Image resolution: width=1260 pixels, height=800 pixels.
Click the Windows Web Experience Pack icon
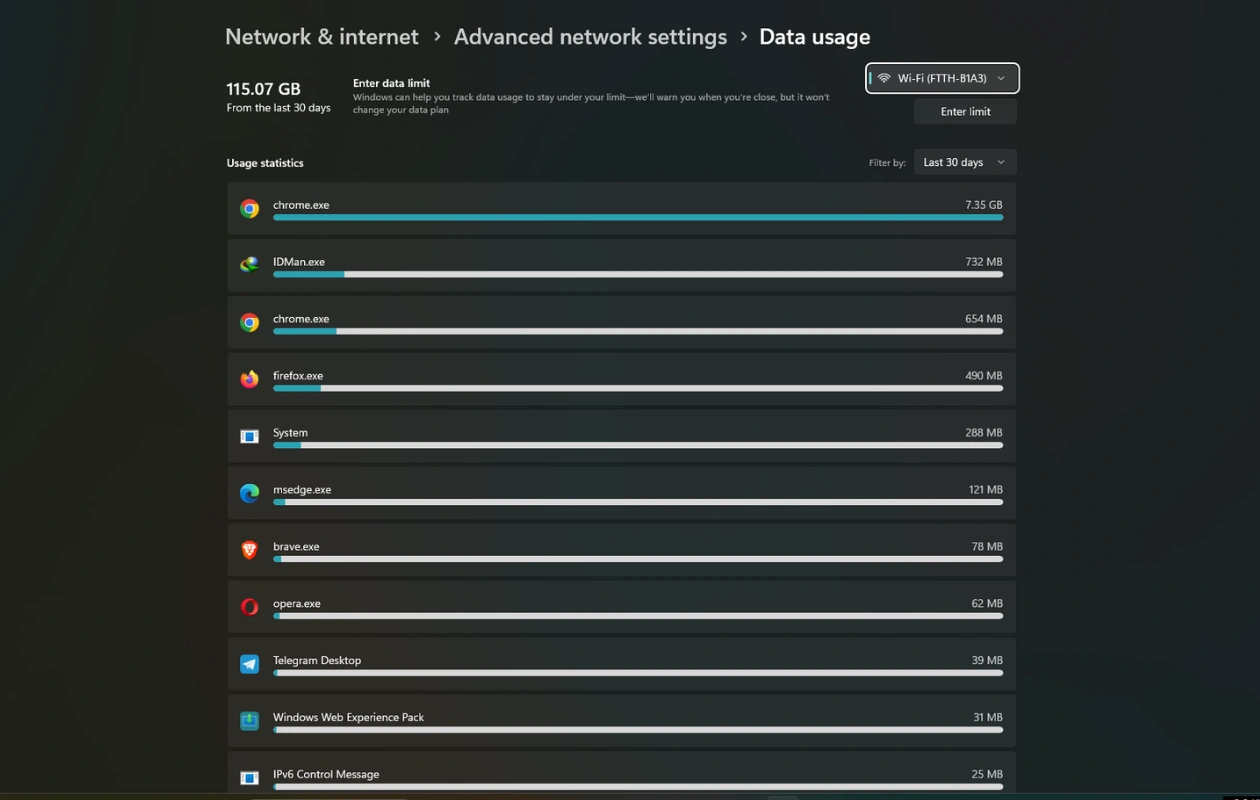click(250, 721)
